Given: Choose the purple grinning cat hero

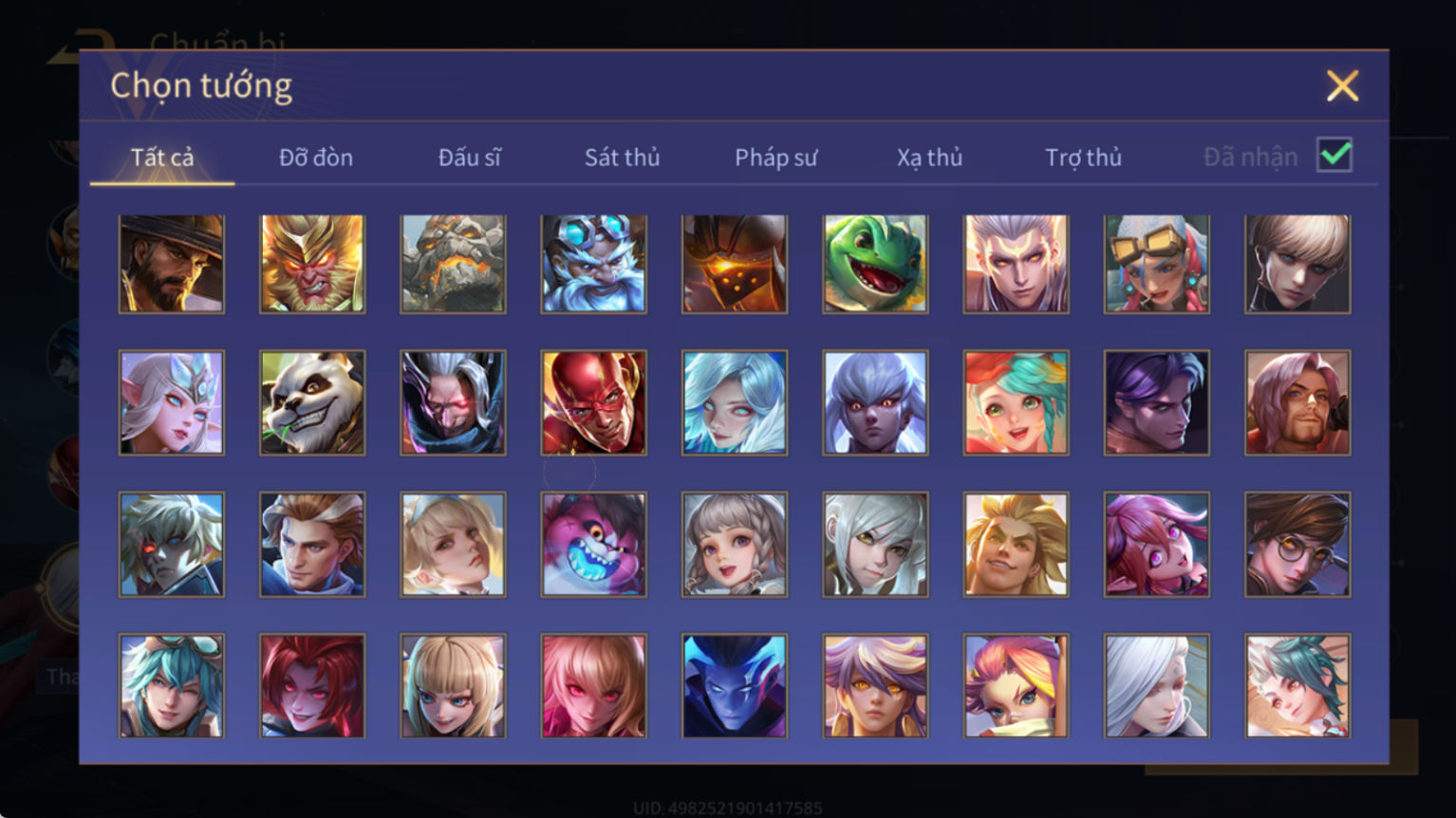Looking at the screenshot, I should coord(594,545).
